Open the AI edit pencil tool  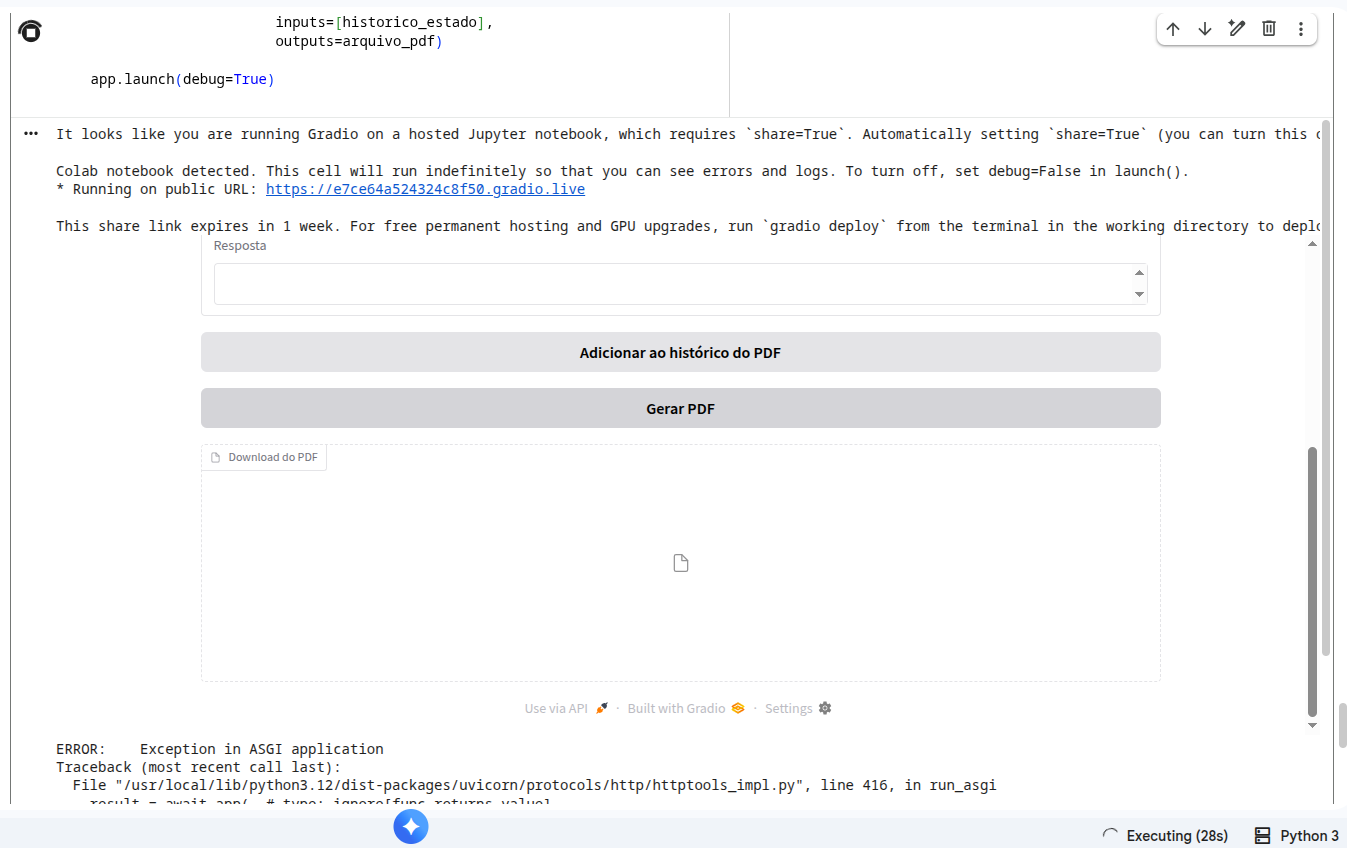tap(1237, 29)
